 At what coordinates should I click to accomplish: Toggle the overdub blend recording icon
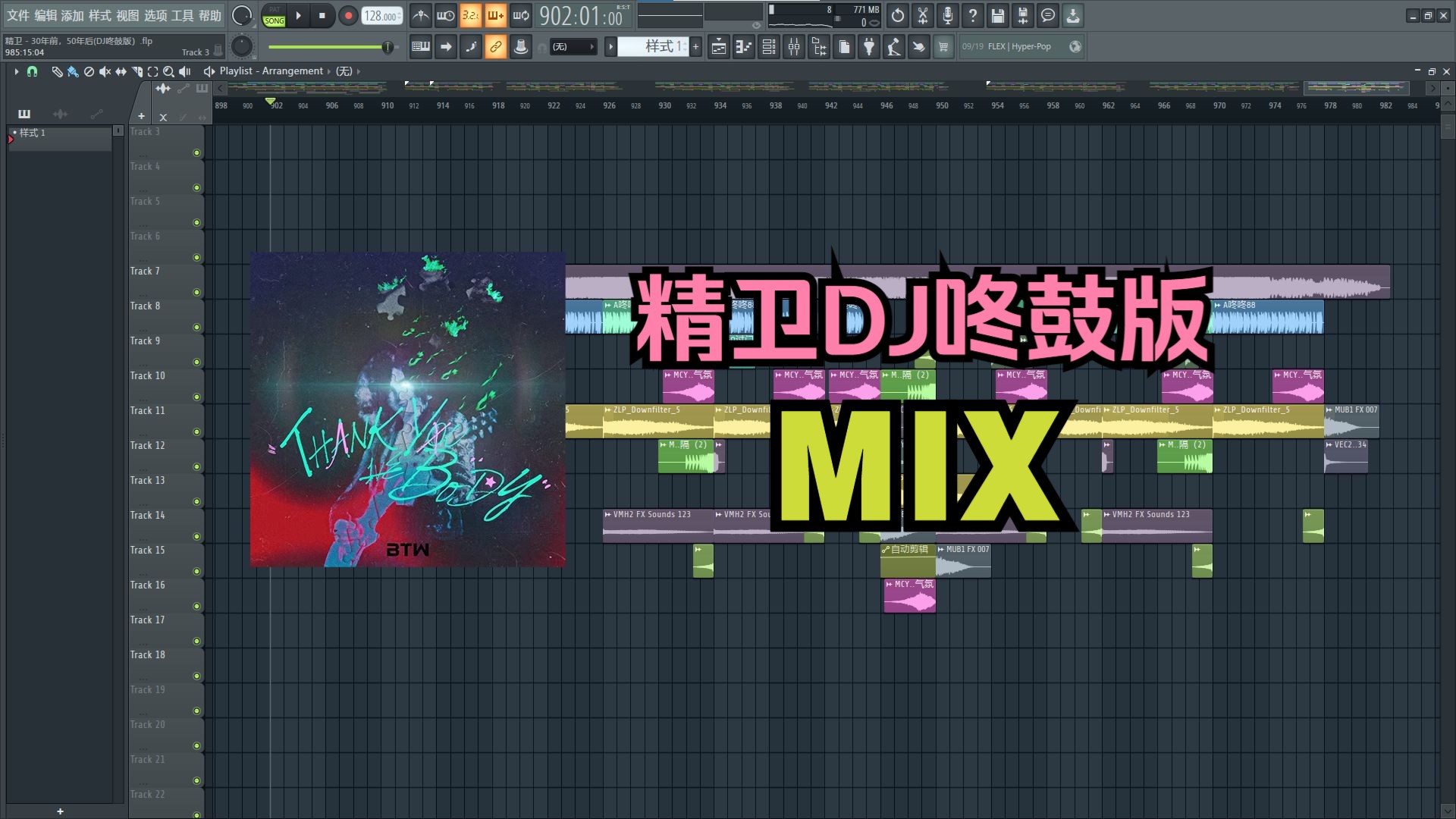click(495, 15)
